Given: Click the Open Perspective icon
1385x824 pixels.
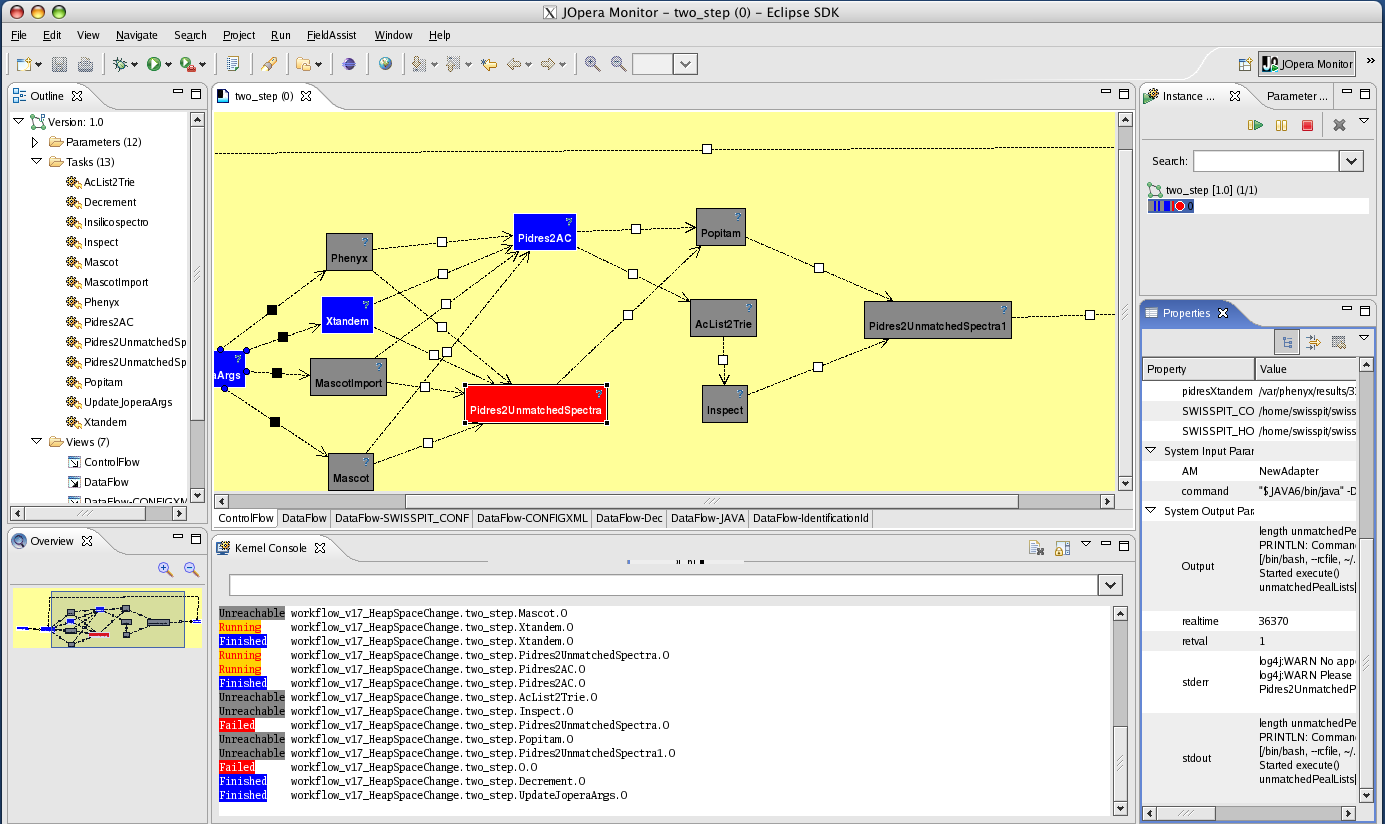Looking at the screenshot, I should (1245, 64).
